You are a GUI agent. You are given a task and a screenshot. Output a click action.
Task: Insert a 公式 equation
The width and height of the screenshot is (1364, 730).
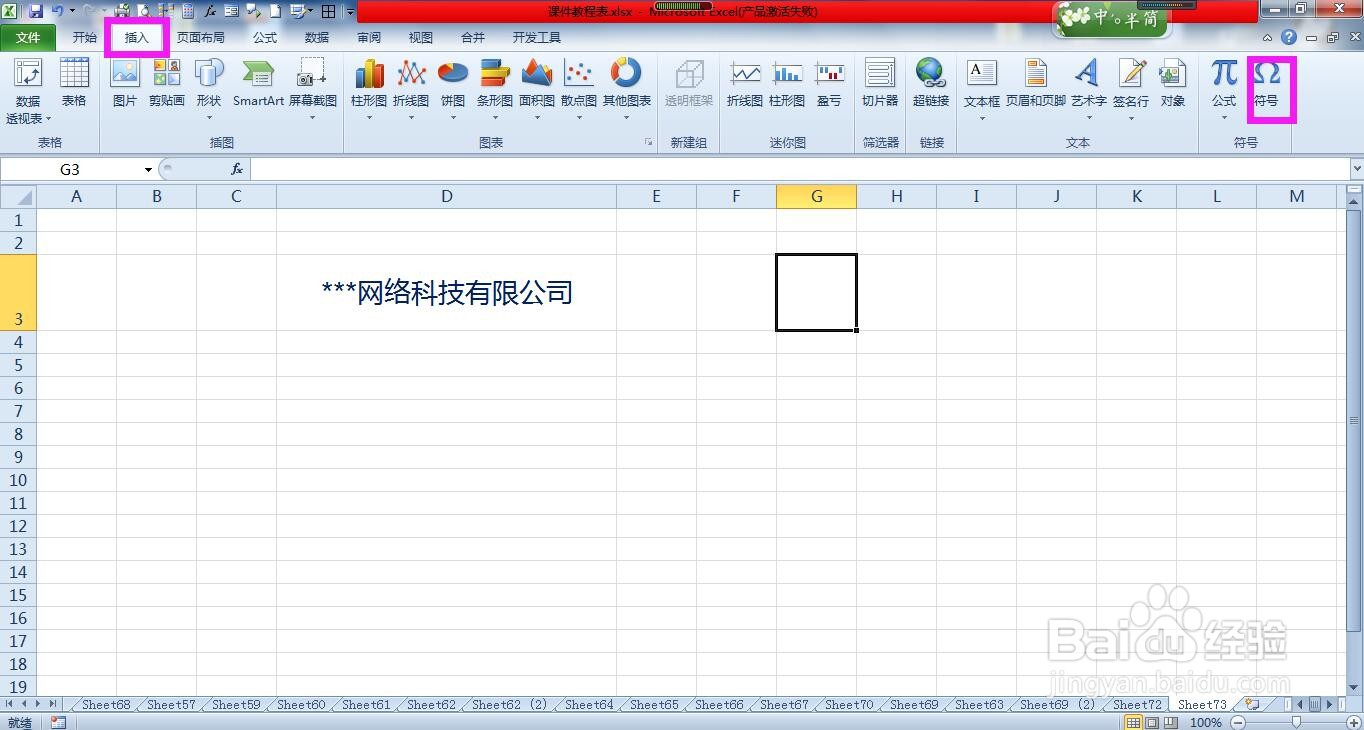(x=1221, y=85)
